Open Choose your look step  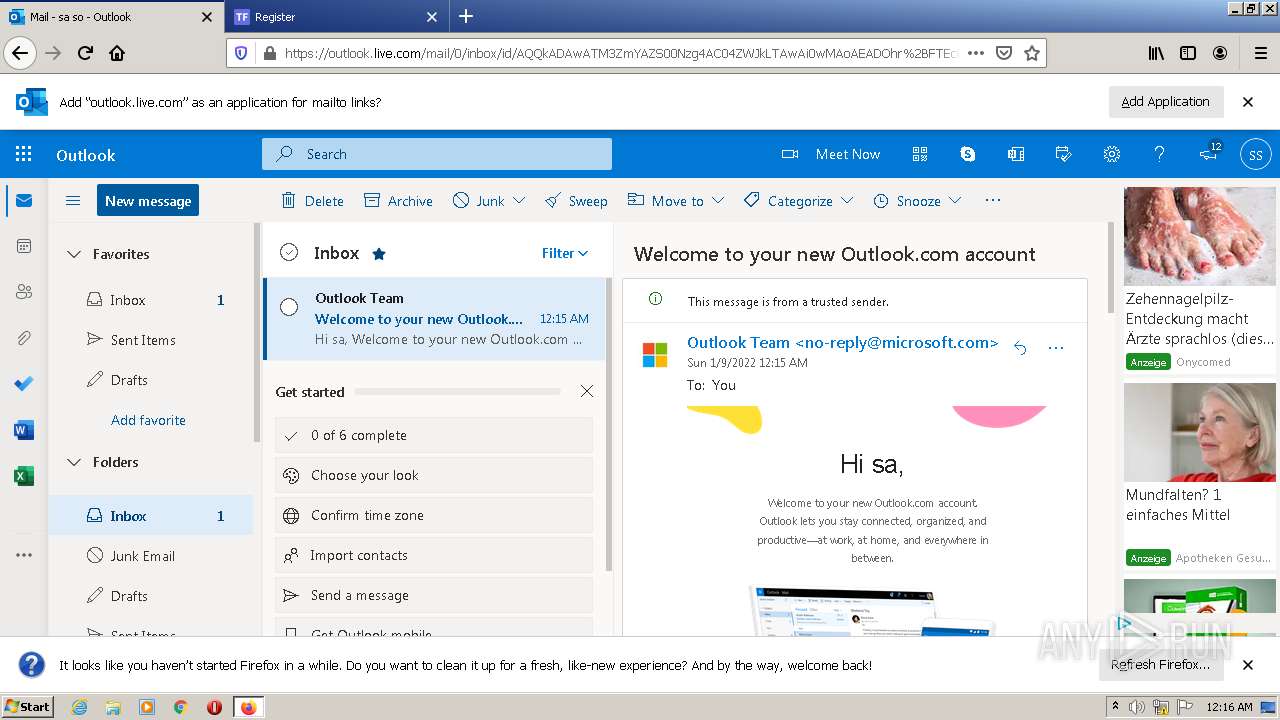pos(434,475)
